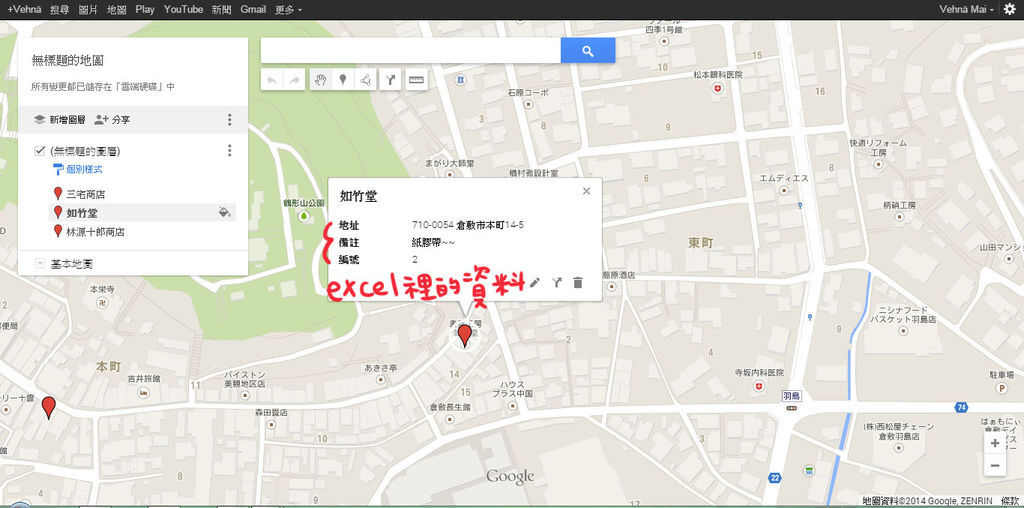
Task: Open the Vehnä Mai account dropdown
Action: pos(967,9)
